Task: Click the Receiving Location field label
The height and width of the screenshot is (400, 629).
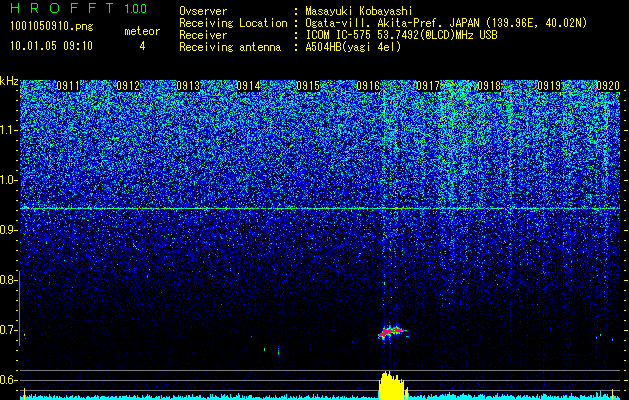Action: pos(233,24)
